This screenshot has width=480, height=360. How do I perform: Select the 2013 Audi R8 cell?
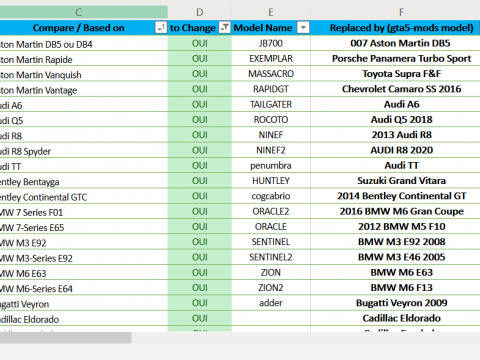pos(395,135)
